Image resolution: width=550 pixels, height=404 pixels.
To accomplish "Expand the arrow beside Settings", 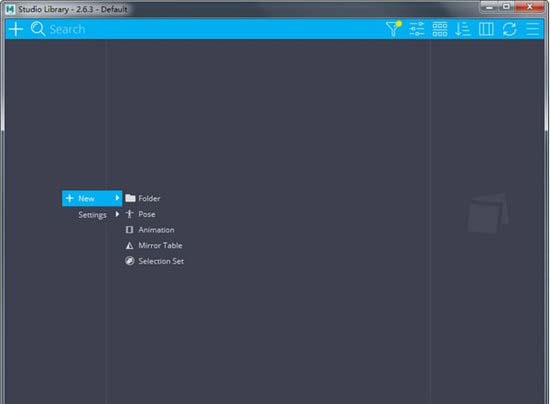I will (x=117, y=214).
